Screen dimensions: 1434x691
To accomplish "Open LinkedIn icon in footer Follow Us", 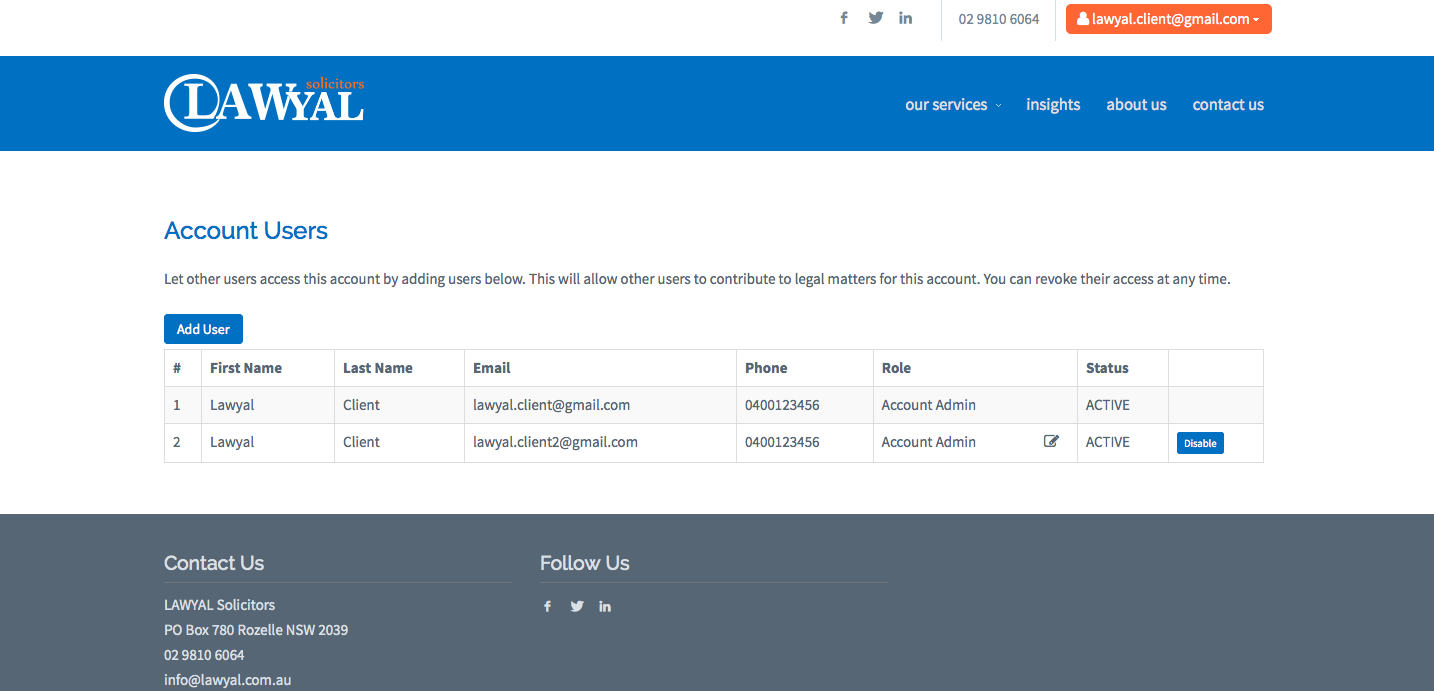I will 605,606.
